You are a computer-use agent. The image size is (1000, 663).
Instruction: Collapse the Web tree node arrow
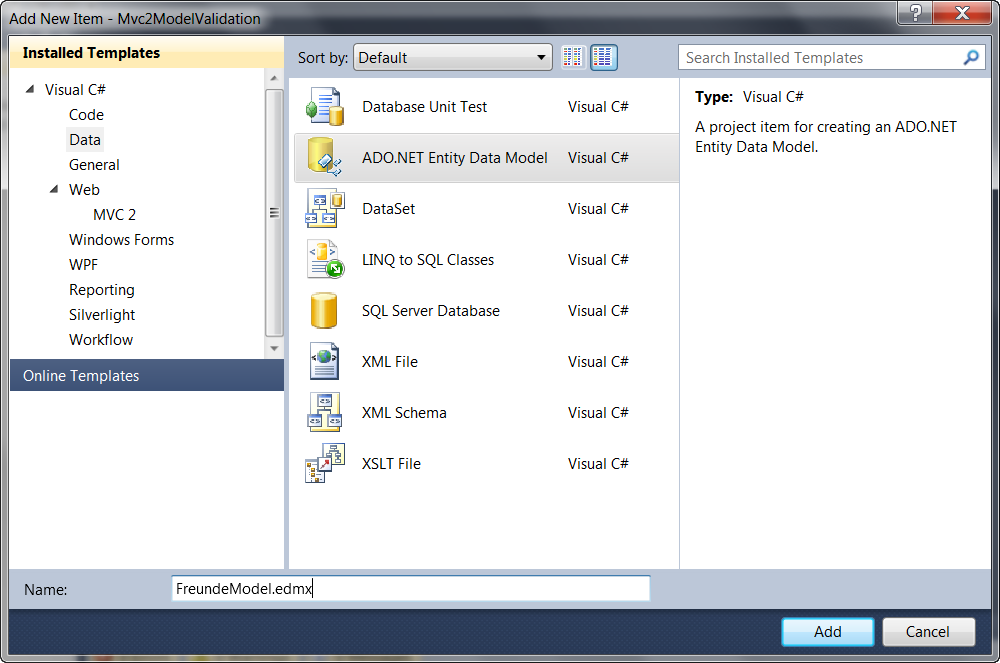54,190
